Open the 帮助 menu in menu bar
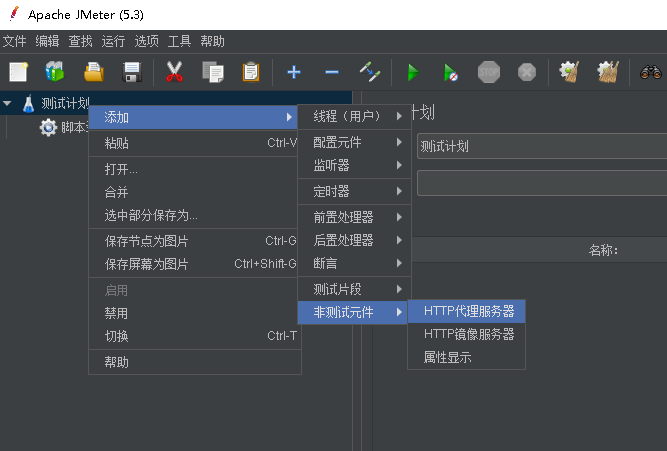667x451 pixels. coord(212,41)
